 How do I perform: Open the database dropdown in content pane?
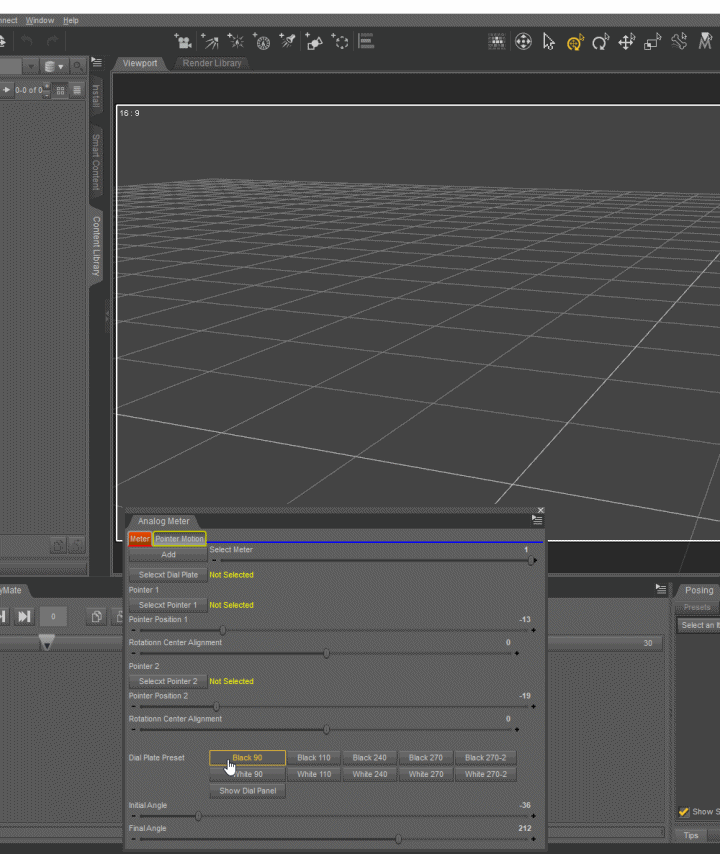coord(53,66)
